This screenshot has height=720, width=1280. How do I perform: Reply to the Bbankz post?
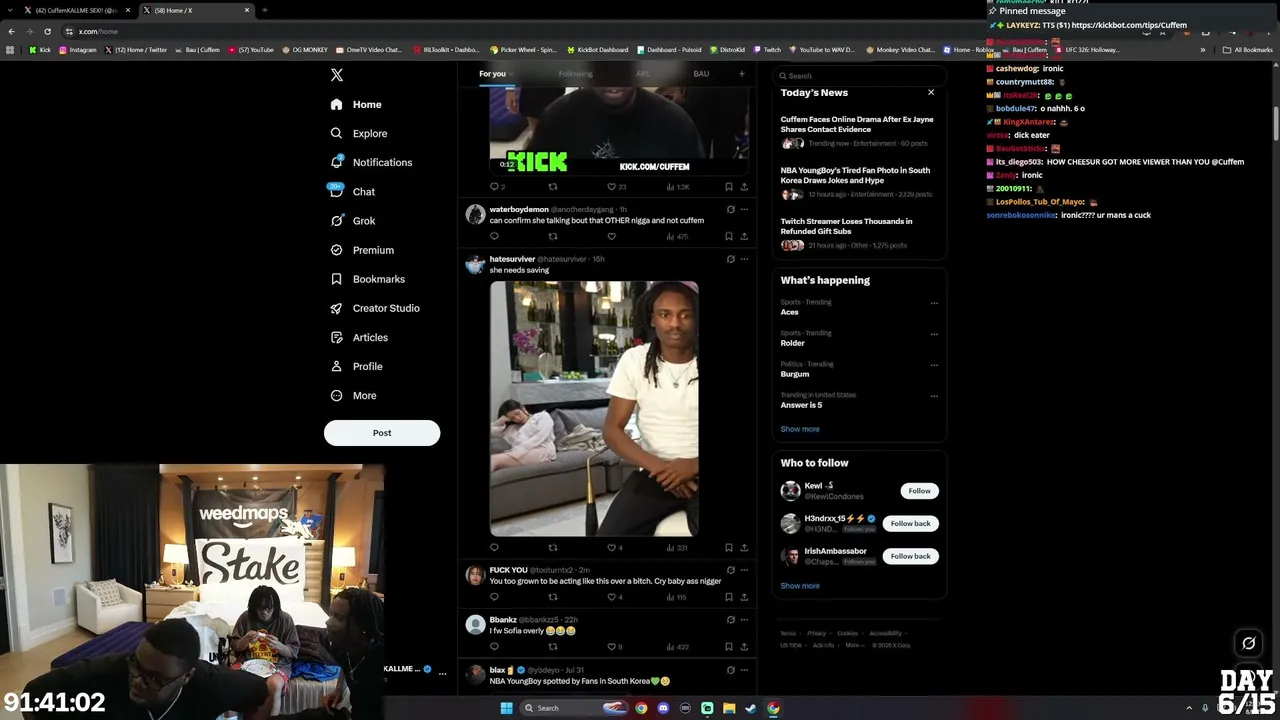[x=494, y=647]
